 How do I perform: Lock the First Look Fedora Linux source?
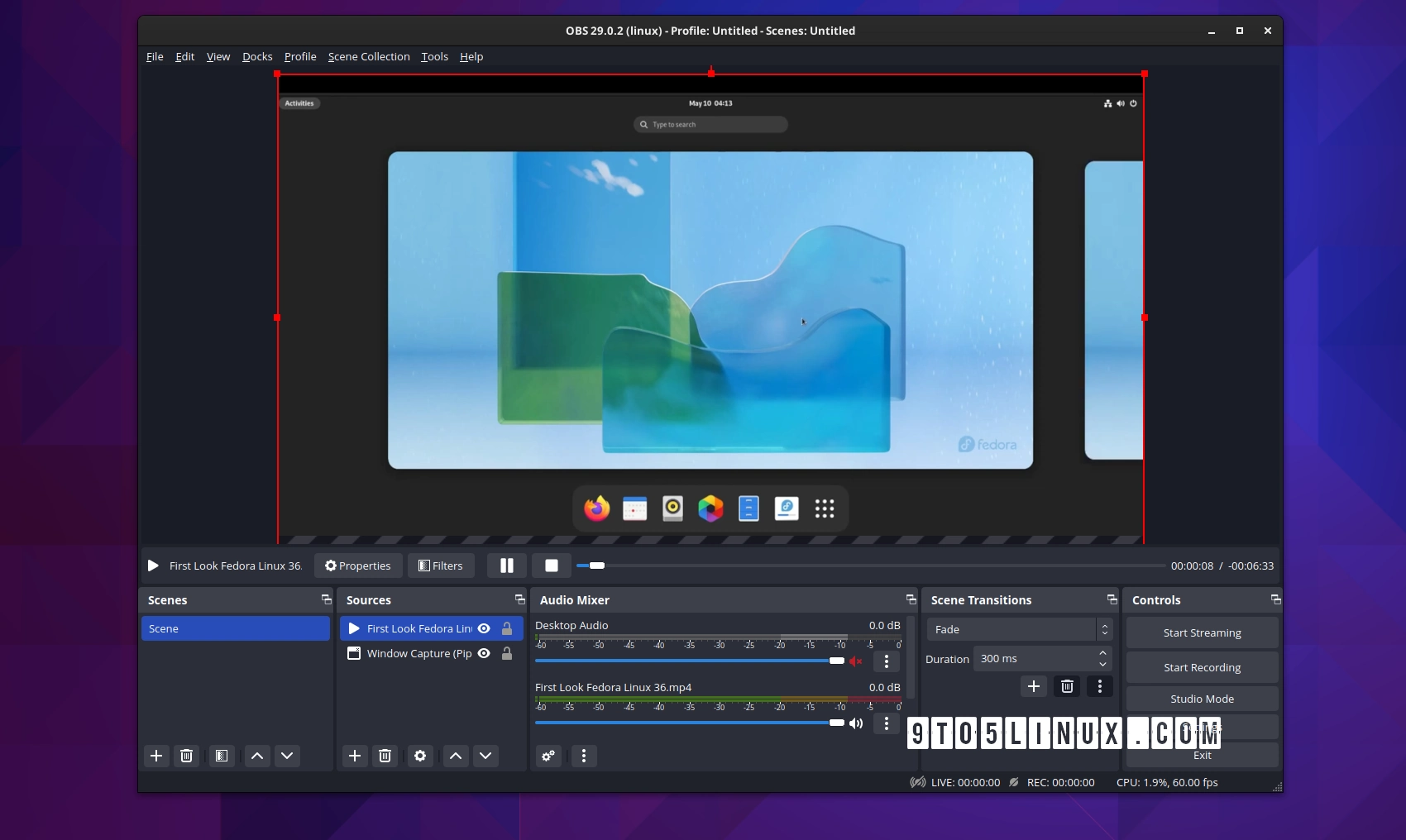(507, 628)
